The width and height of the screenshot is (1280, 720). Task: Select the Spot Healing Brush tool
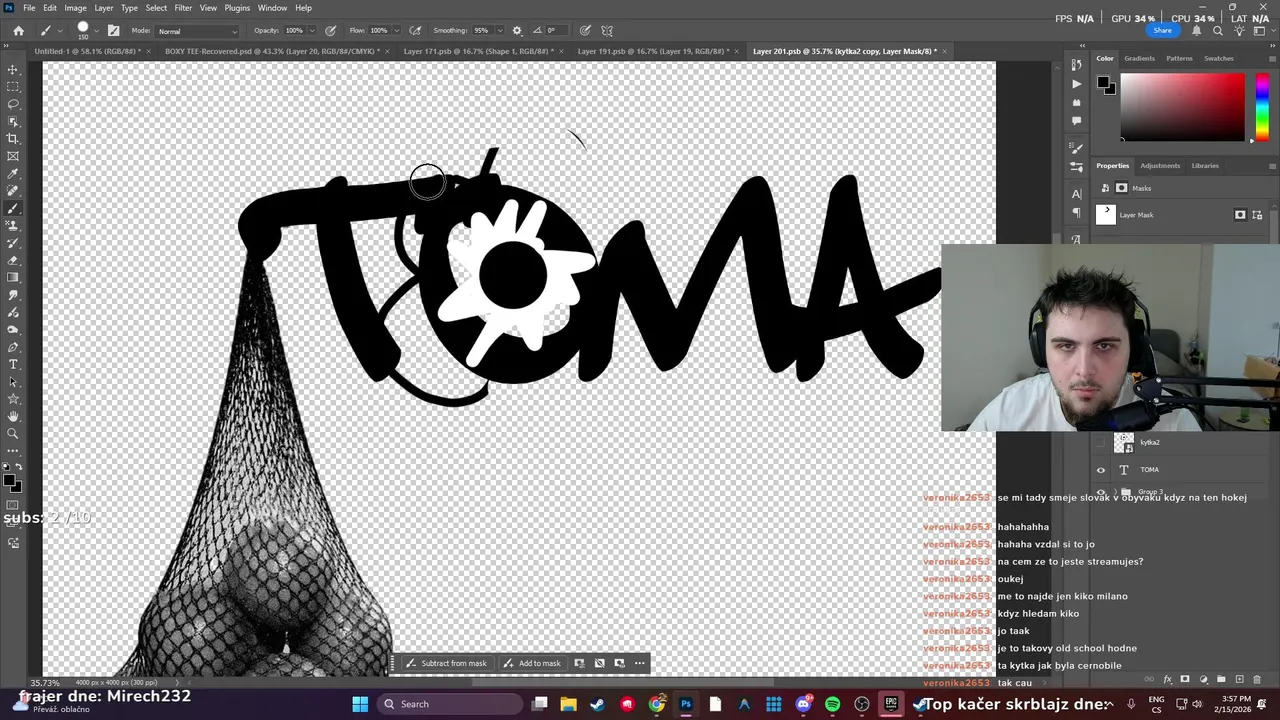(x=13, y=191)
